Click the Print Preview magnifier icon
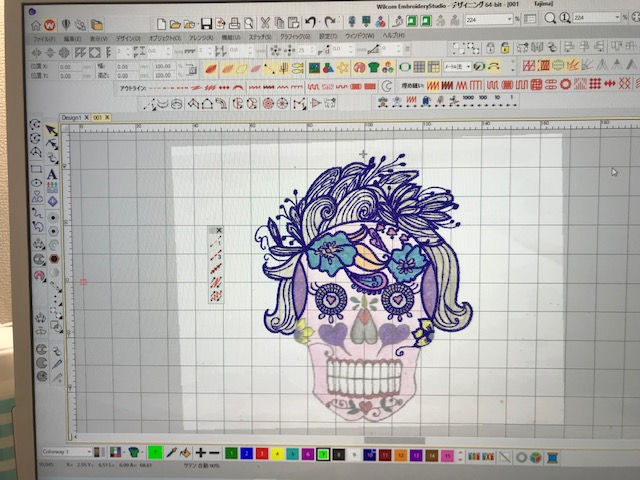640x480 pixels. click(x=248, y=23)
